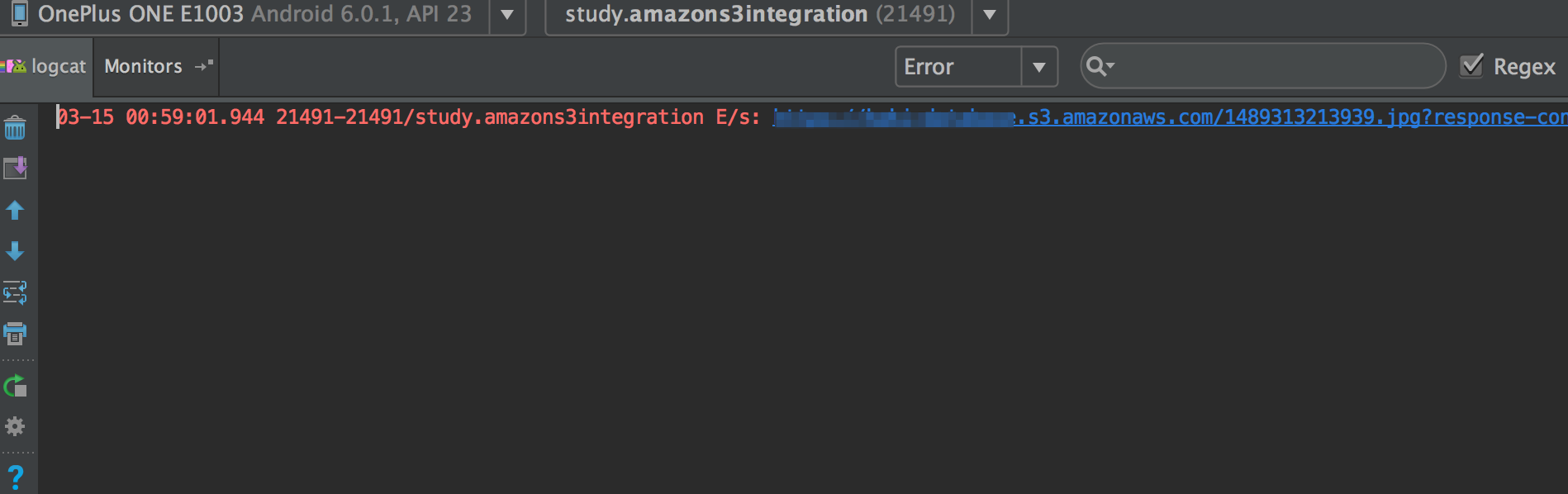Viewport: 1568px width, 494px height.
Task: Click the search magnifier history icon
Action: point(1100,66)
